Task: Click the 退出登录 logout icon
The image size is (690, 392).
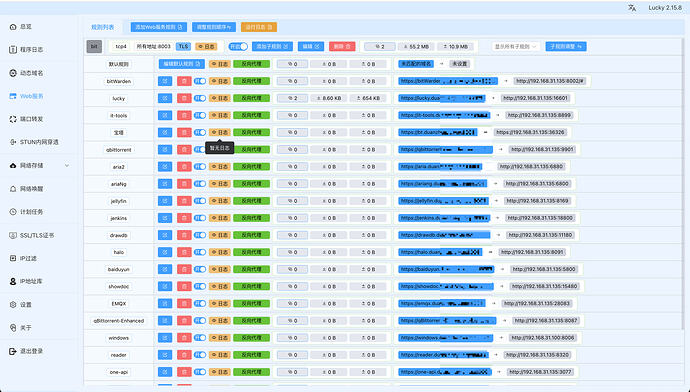Action: pyautogui.click(x=13, y=351)
